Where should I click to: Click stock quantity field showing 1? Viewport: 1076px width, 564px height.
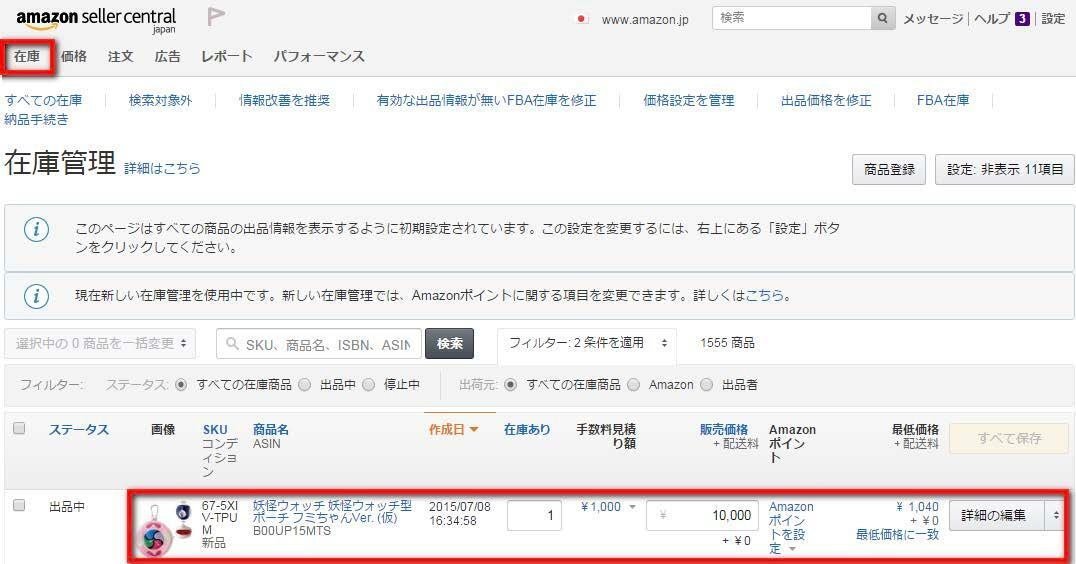(535, 515)
